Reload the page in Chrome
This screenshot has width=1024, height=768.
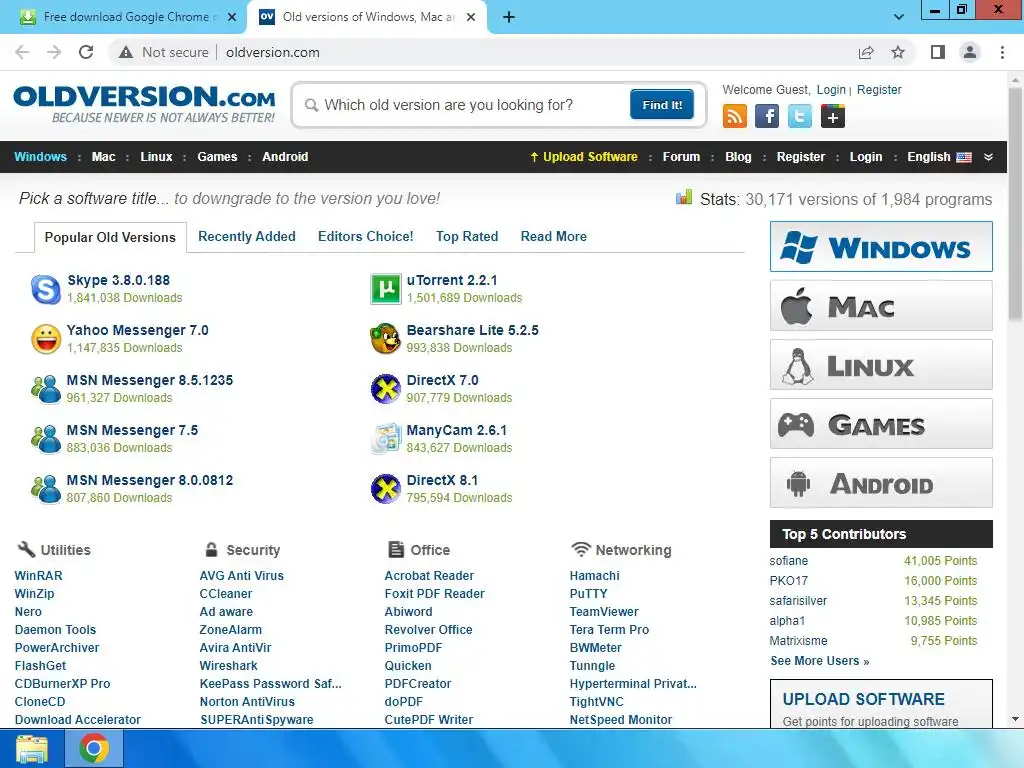pyautogui.click(x=86, y=52)
